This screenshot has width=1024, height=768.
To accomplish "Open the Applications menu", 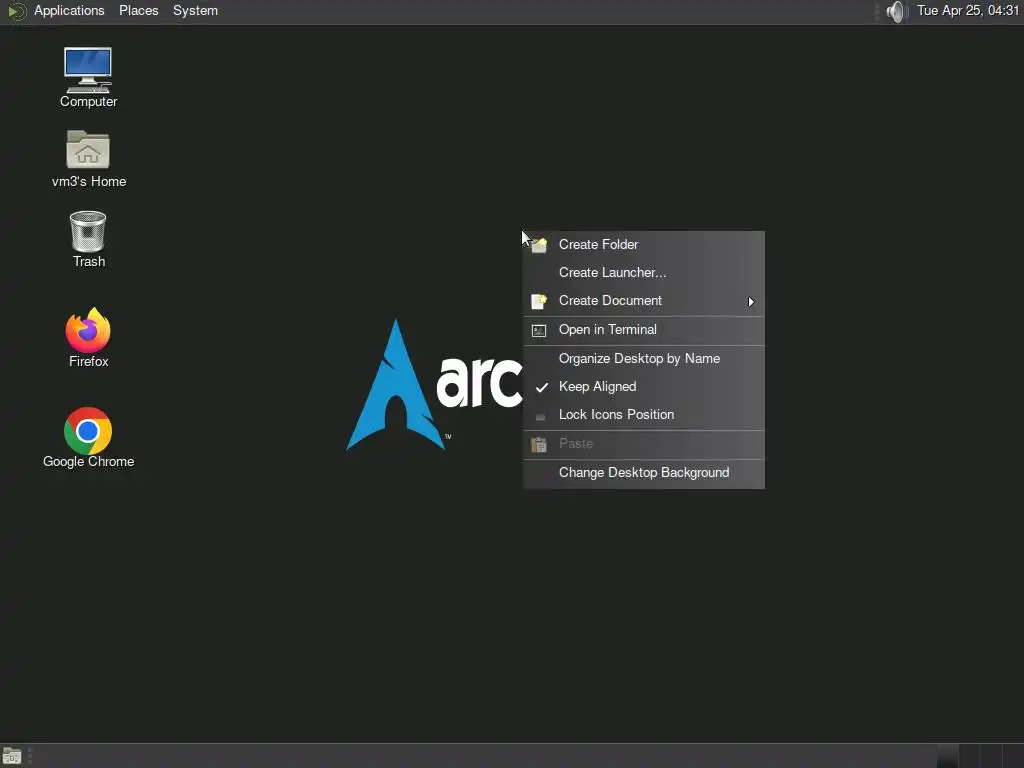I will pyautogui.click(x=69, y=11).
